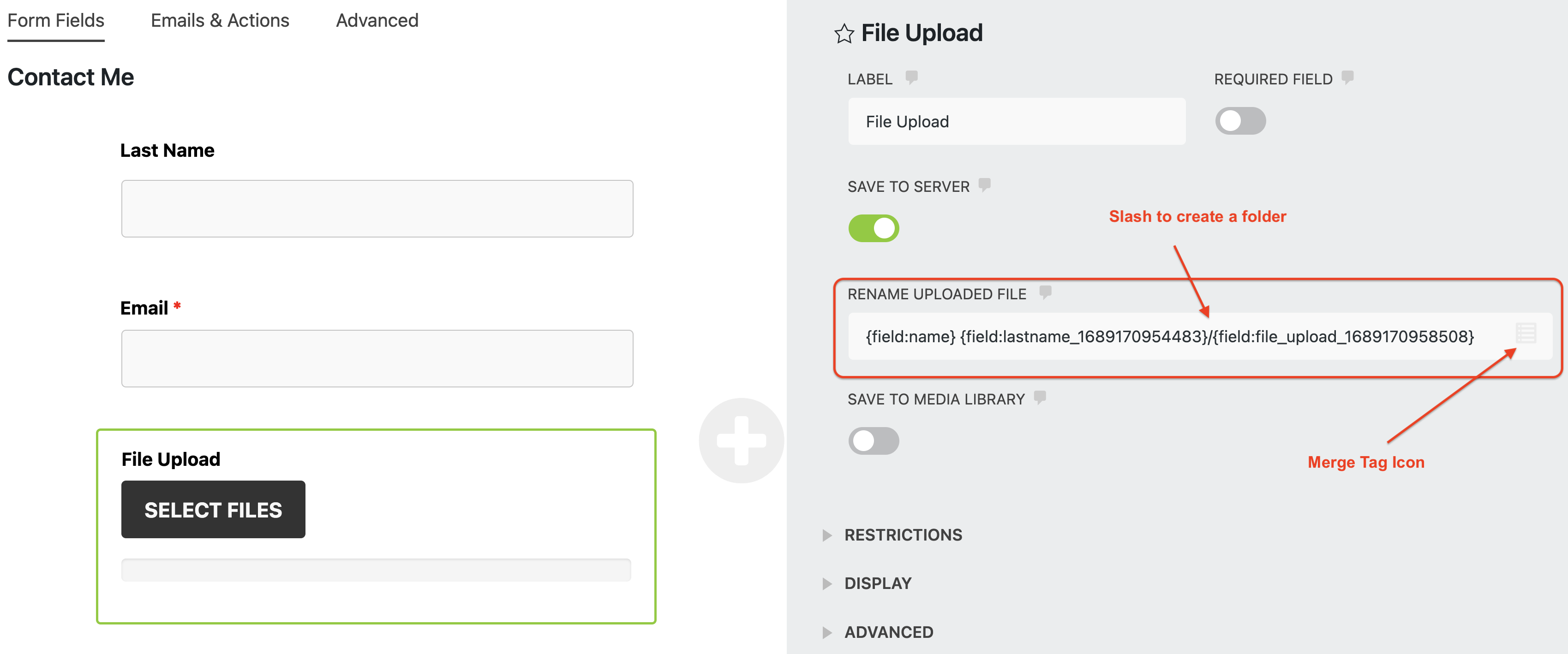Open the Merge Tag icon in rename field
Image resolution: width=1568 pixels, height=654 pixels.
coord(1525,333)
